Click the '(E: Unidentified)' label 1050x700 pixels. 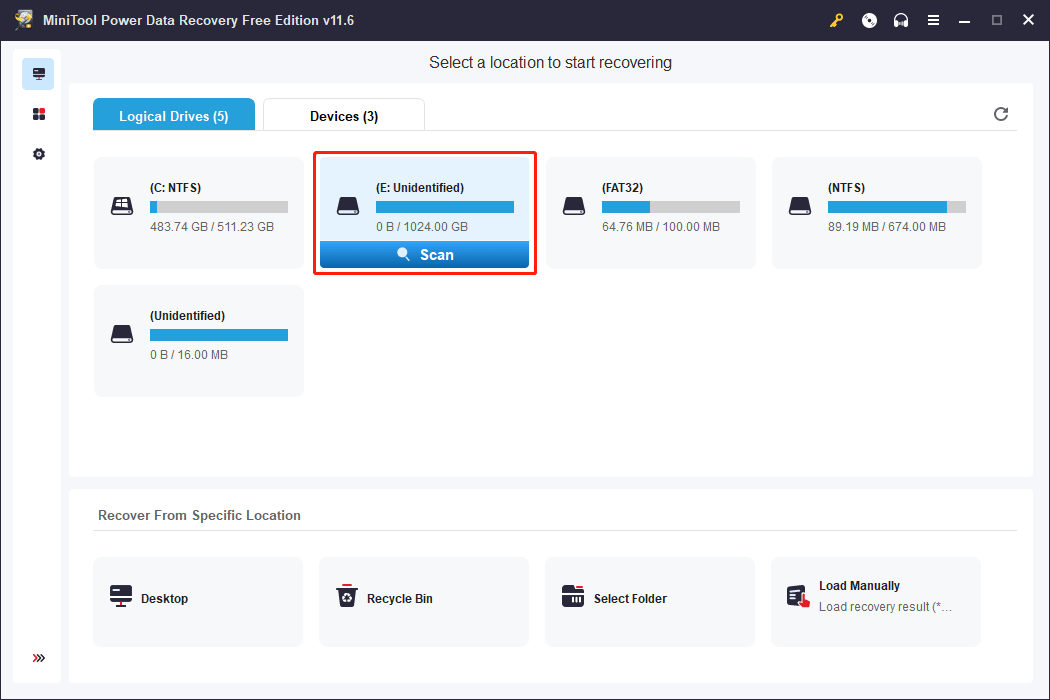(420, 188)
